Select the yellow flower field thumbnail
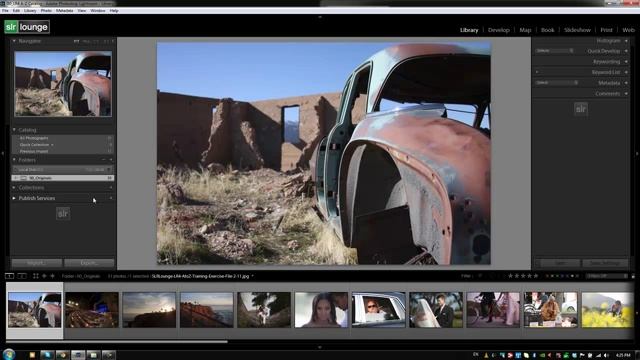640x360 pixels. coord(608,310)
